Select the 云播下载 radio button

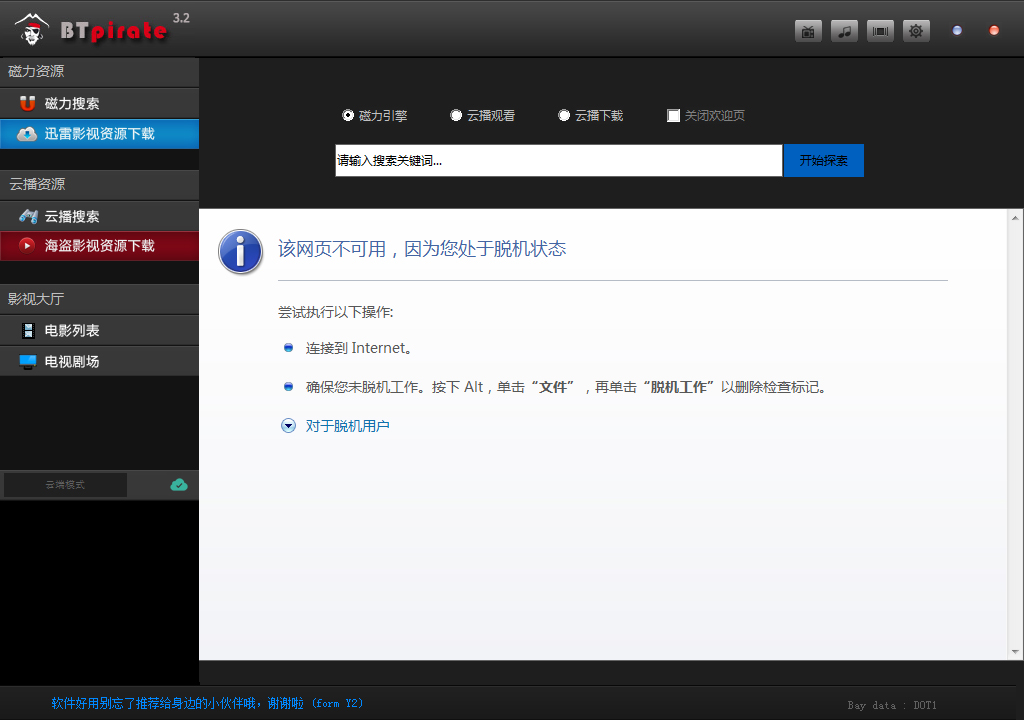click(x=564, y=115)
